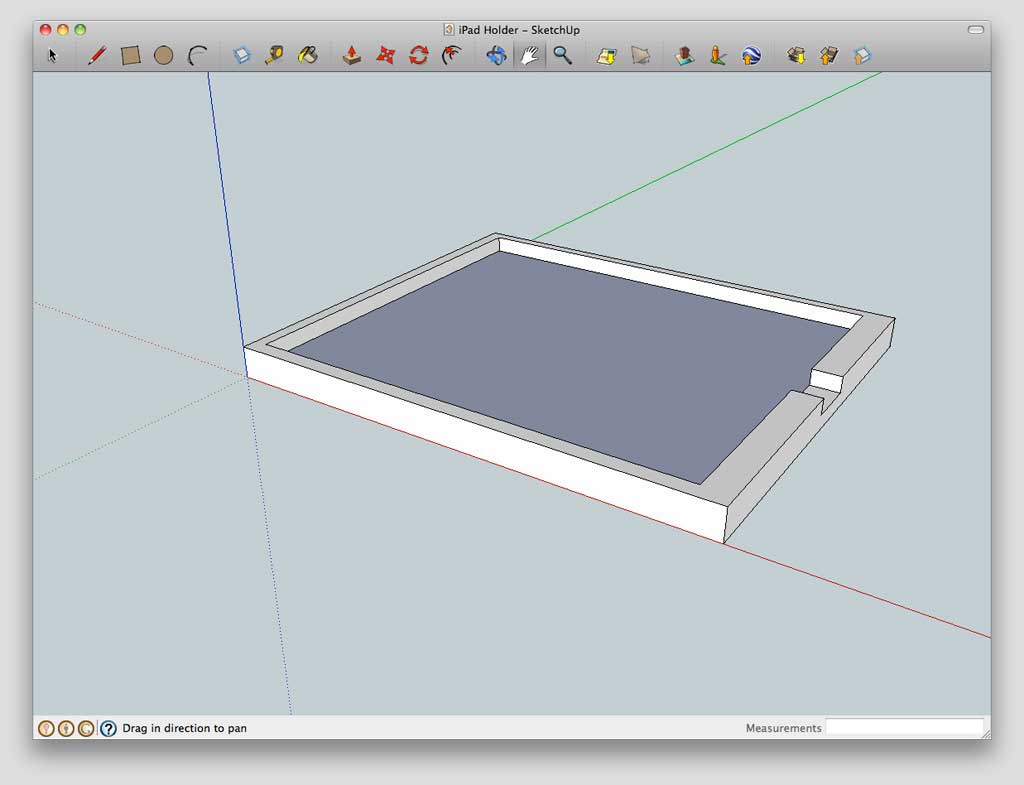Click the Photo Textures icon
This screenshot has width=1024, height=785.
pyautogui.click(x=718, y=56)
